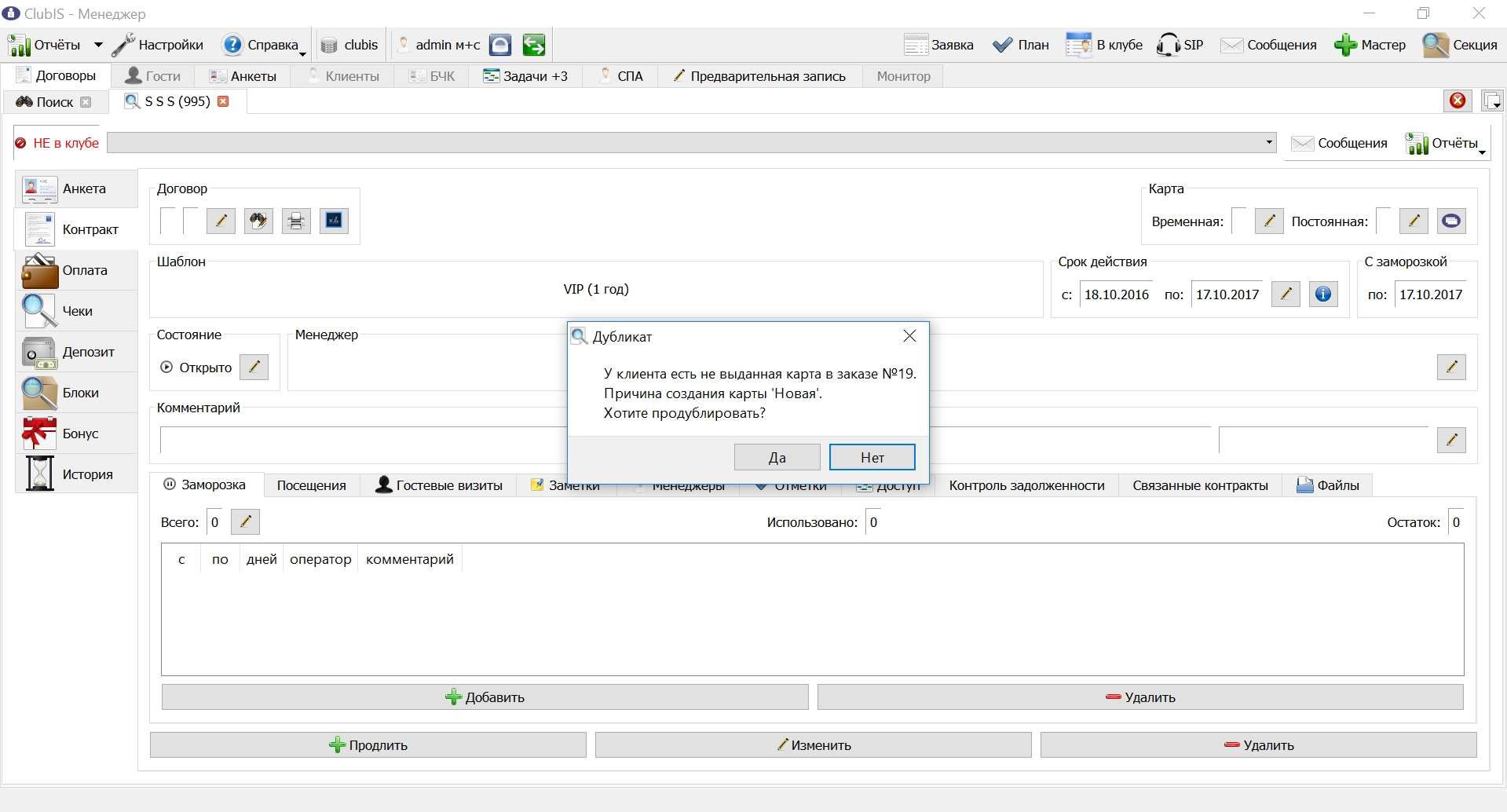Click the pencil edit icon next to Открыто
The width and height of the screenshot is (1507, 812).
point(254,367)
